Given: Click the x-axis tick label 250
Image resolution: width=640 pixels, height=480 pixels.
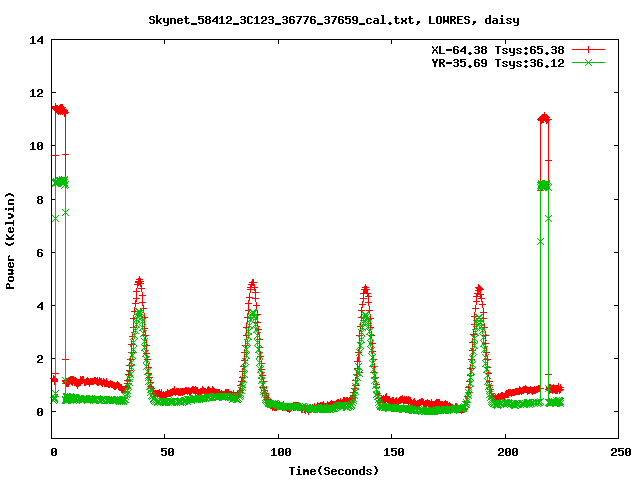Looking at the screenshot, I should pos(621,452).
